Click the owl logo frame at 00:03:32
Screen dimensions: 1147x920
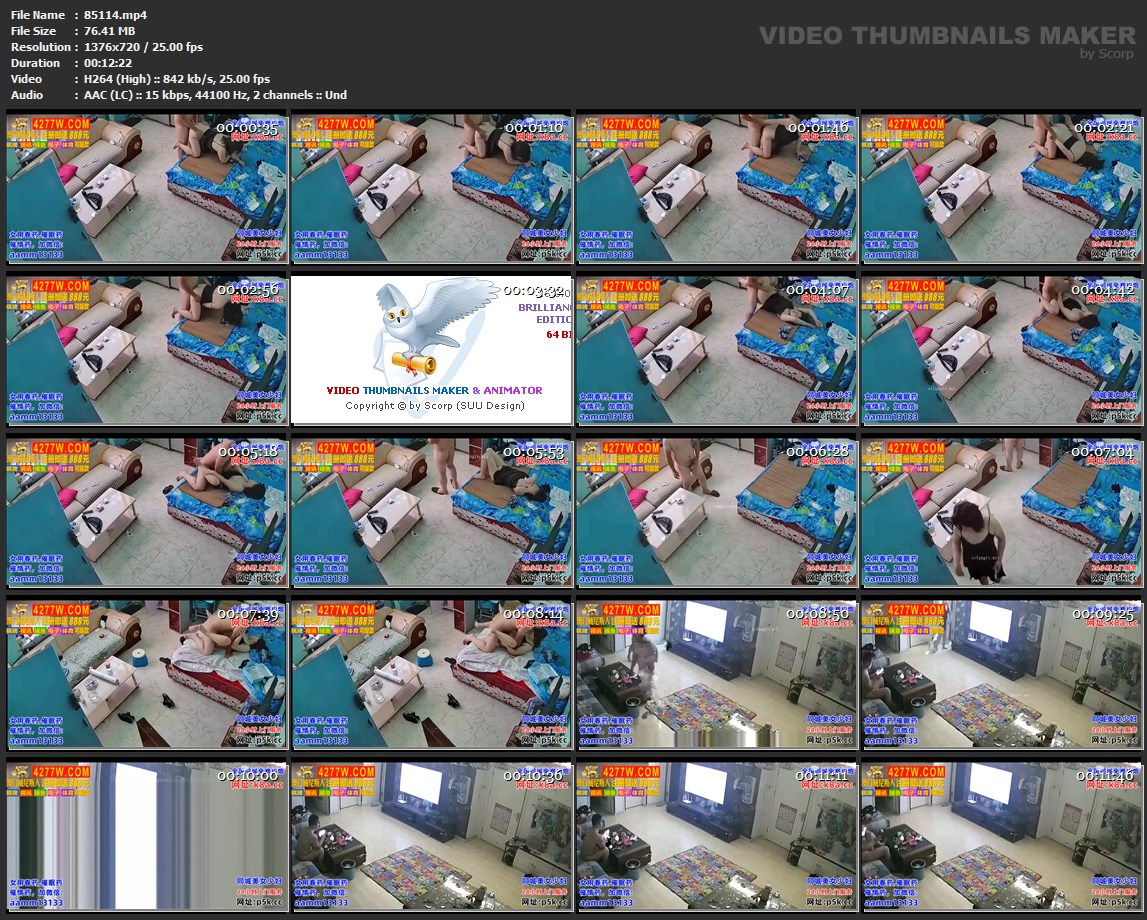(x=432, y=350)
